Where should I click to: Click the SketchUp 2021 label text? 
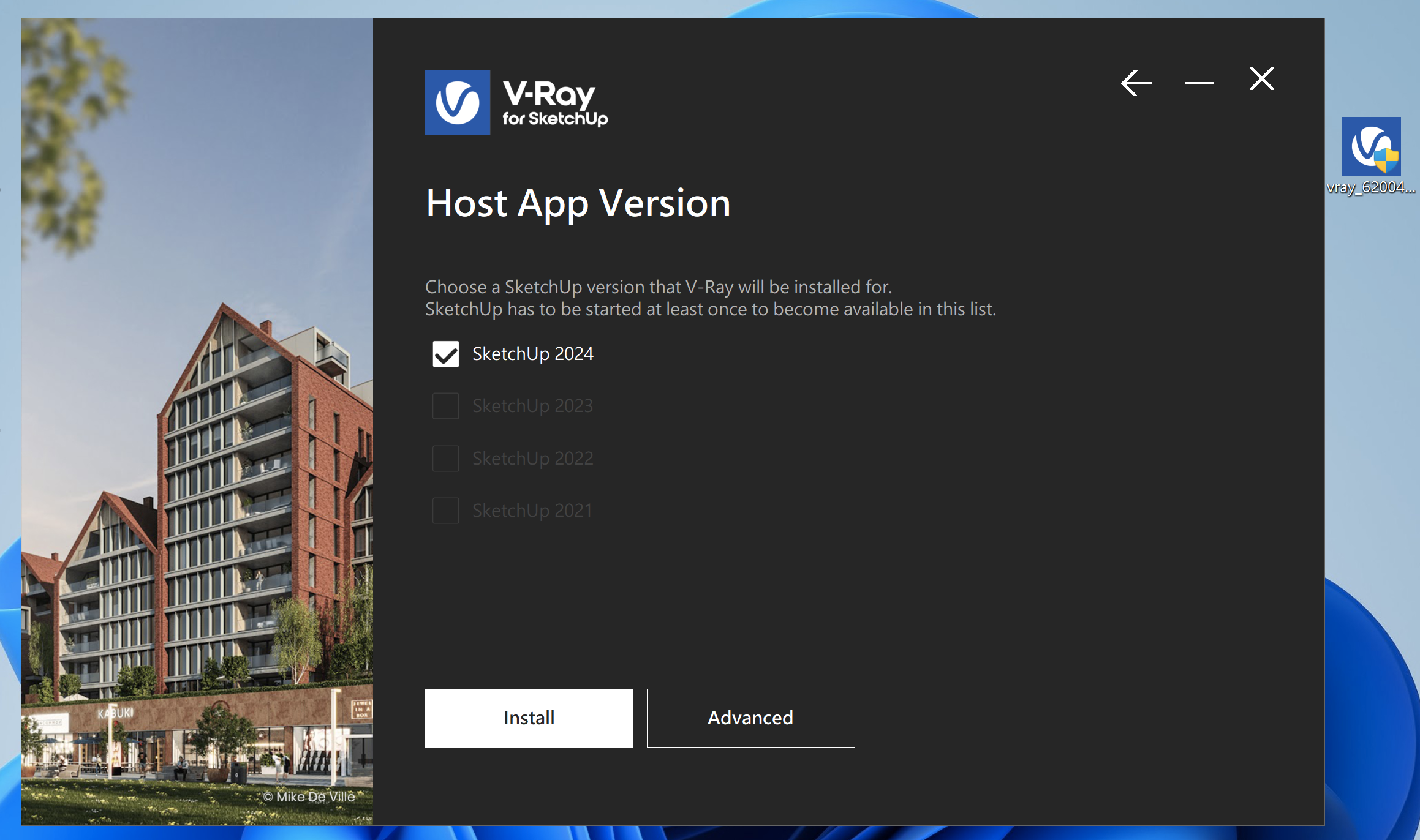pos(532,511)
